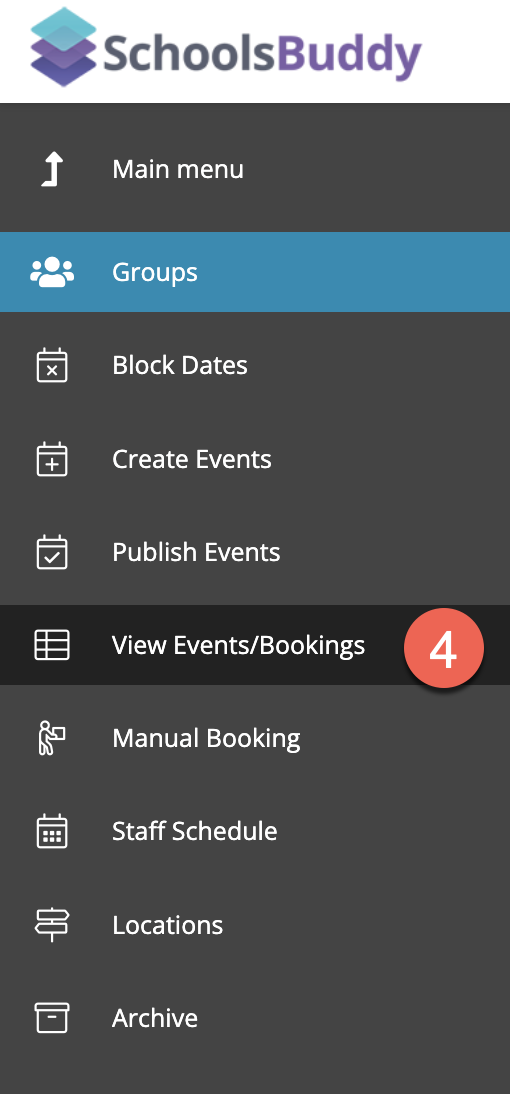
Task: Open Create Events page
Action: tap(255, 459)
